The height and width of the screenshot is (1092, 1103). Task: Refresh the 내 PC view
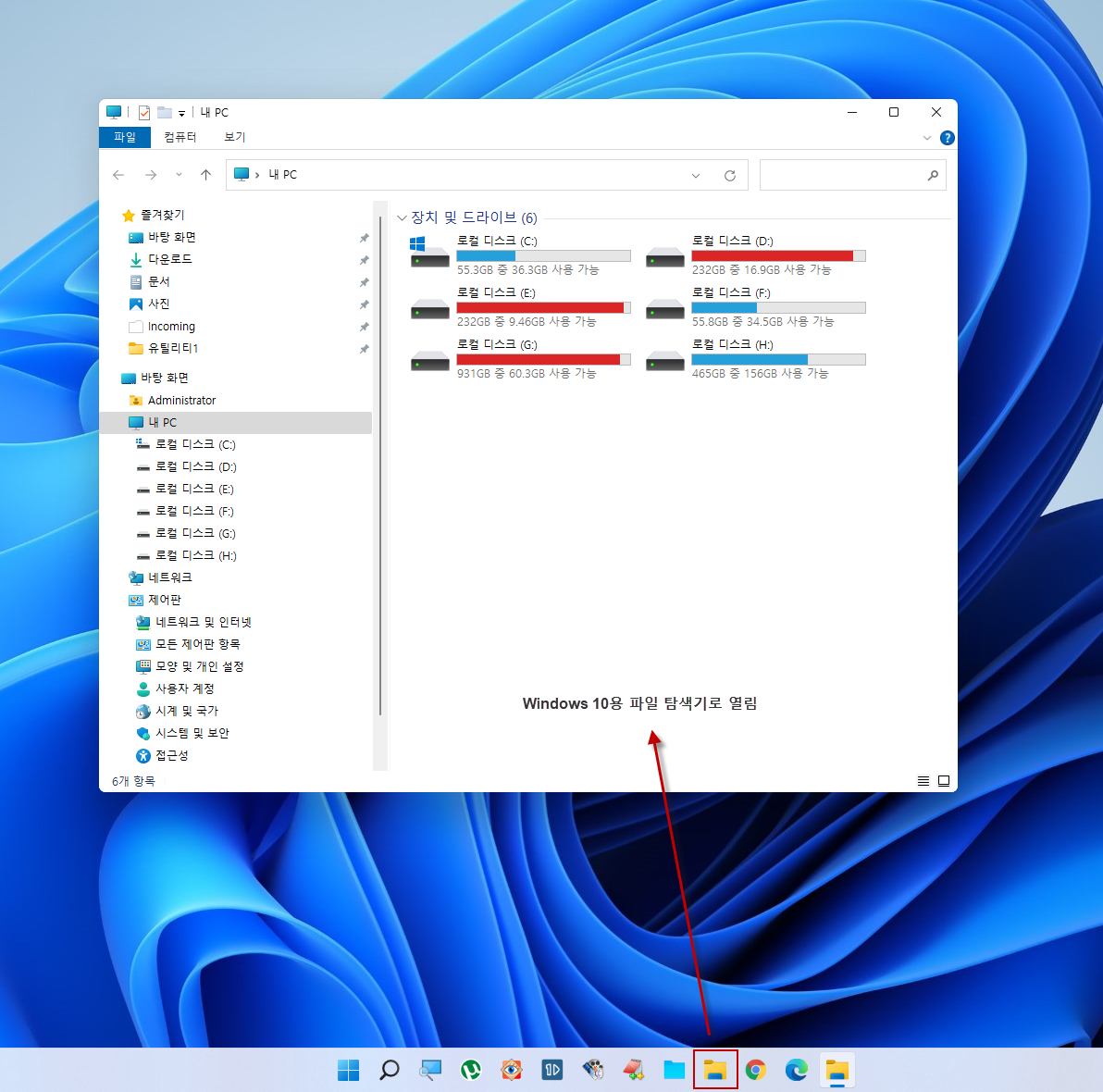(x=730, y=175)
